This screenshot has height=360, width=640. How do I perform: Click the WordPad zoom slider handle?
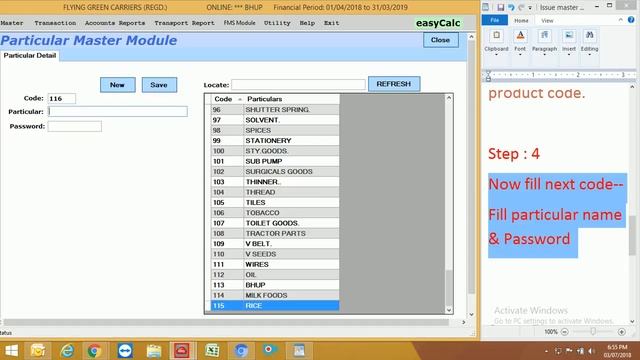coord(593,332)
